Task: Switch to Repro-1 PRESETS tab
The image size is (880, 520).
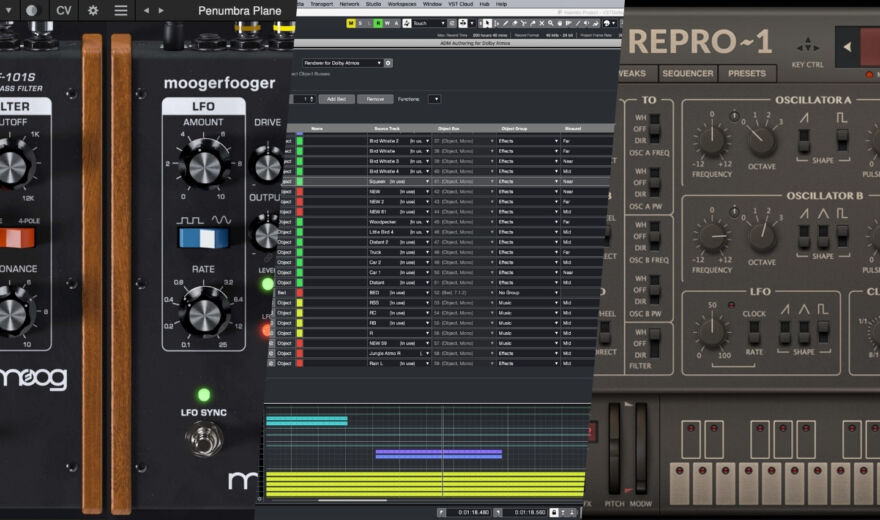Action: (x=746, y=73)
